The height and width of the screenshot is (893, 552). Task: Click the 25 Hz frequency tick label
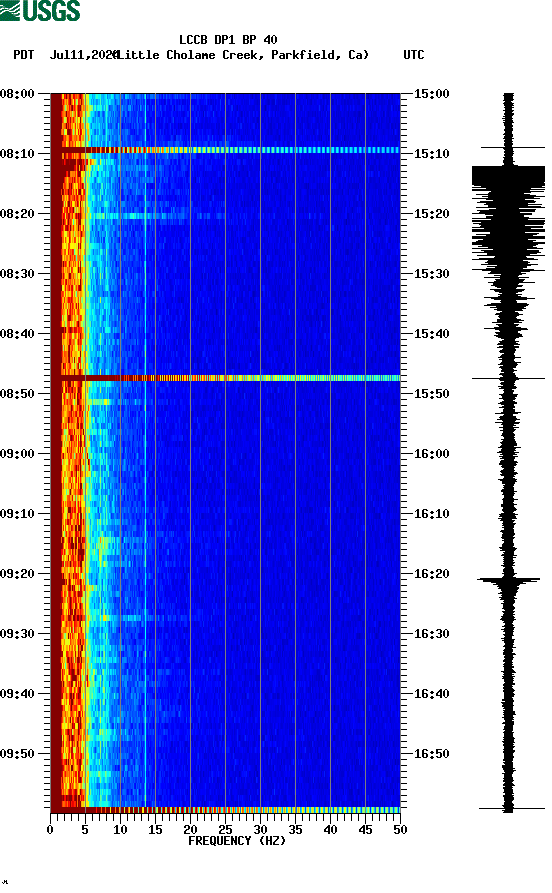pyautogui.click(x=225, y=830)
